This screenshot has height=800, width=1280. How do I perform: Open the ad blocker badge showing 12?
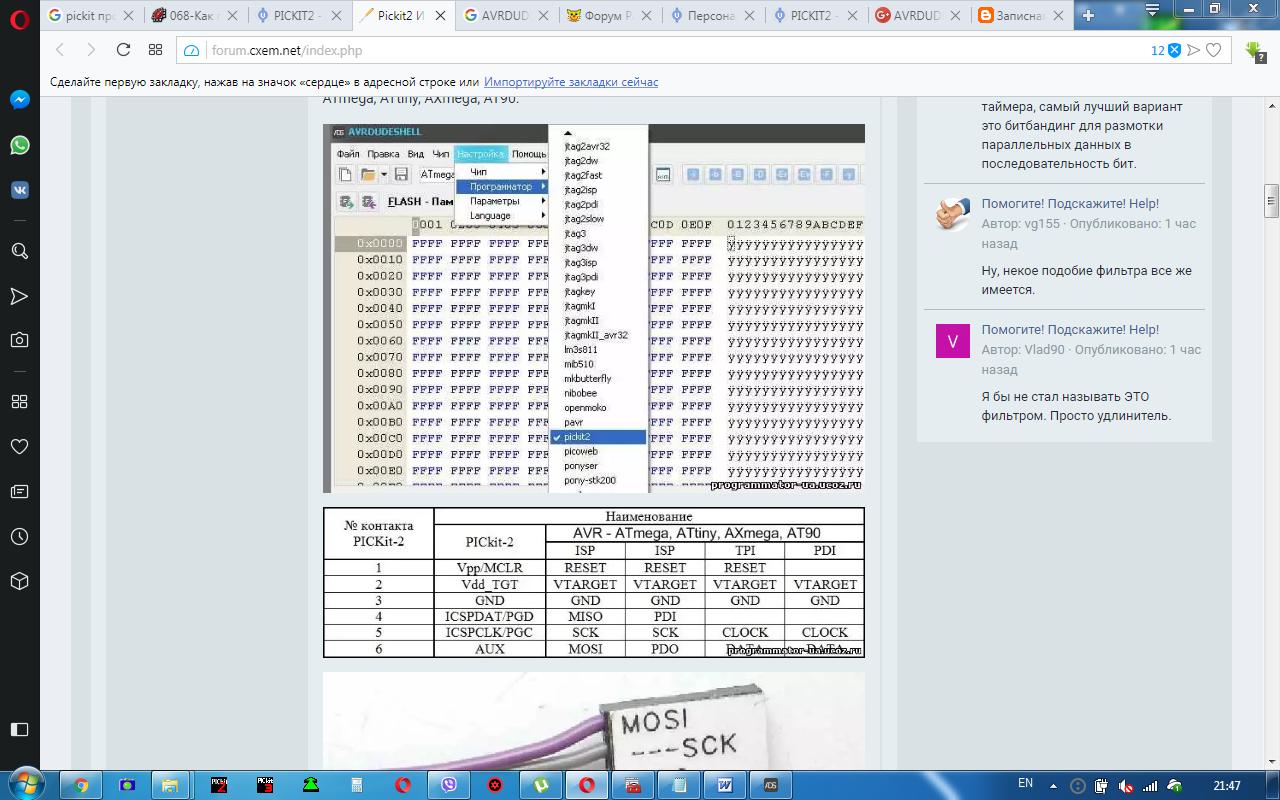(1166, 50)
